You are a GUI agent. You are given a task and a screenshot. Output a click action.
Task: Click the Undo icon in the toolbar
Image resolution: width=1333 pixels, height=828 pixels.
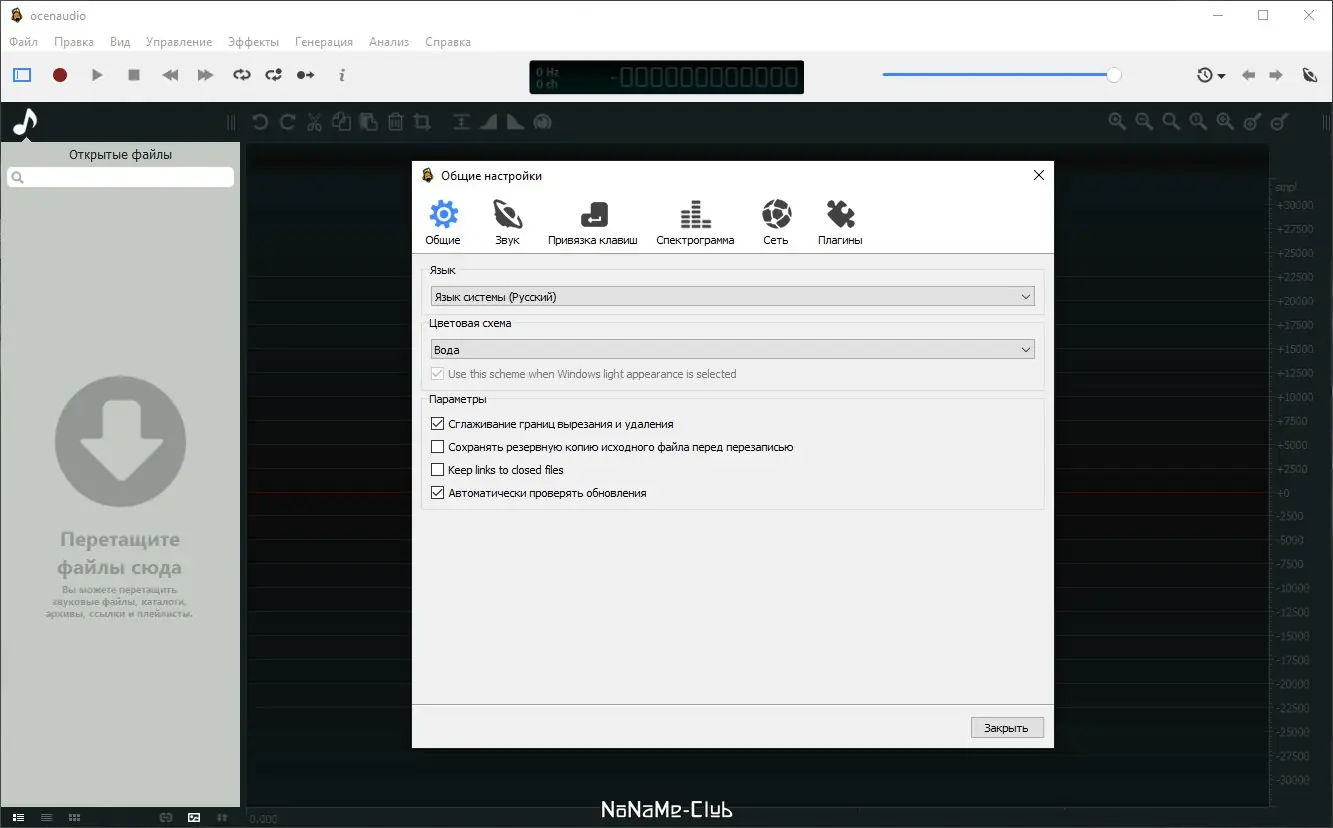click(x=258, y=121)
